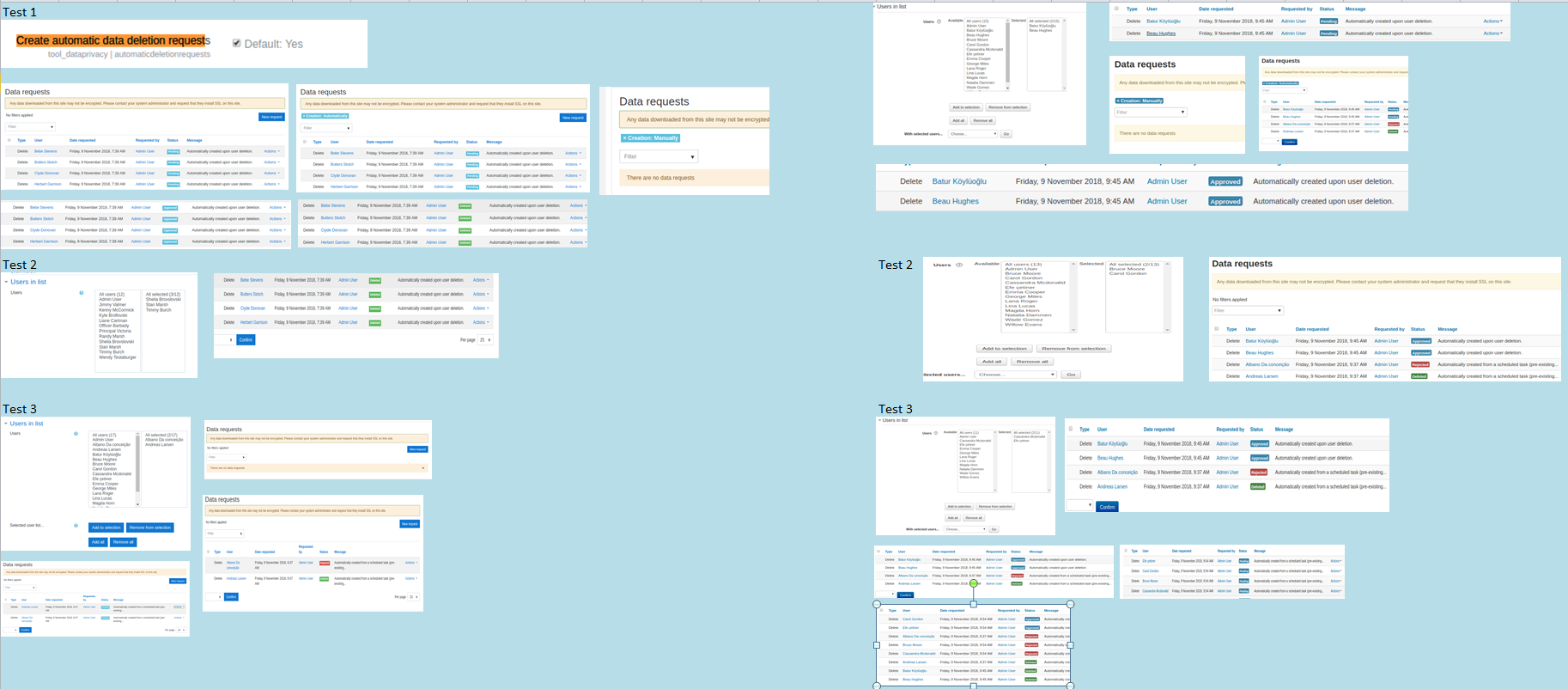Open "Admin User" link in large zoomed Batur Köylüoğlu row

(1167, 181)
